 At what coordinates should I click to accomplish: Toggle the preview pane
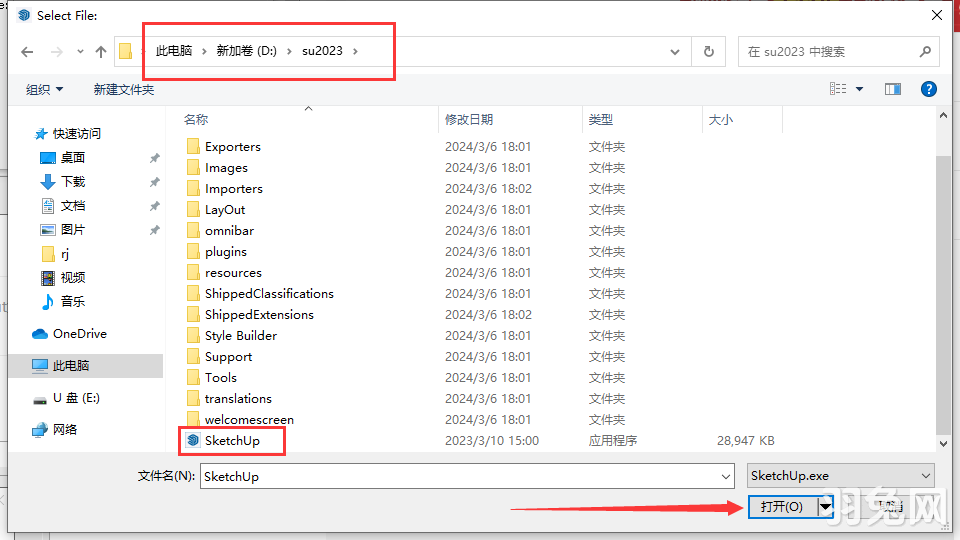coord(893,89)
